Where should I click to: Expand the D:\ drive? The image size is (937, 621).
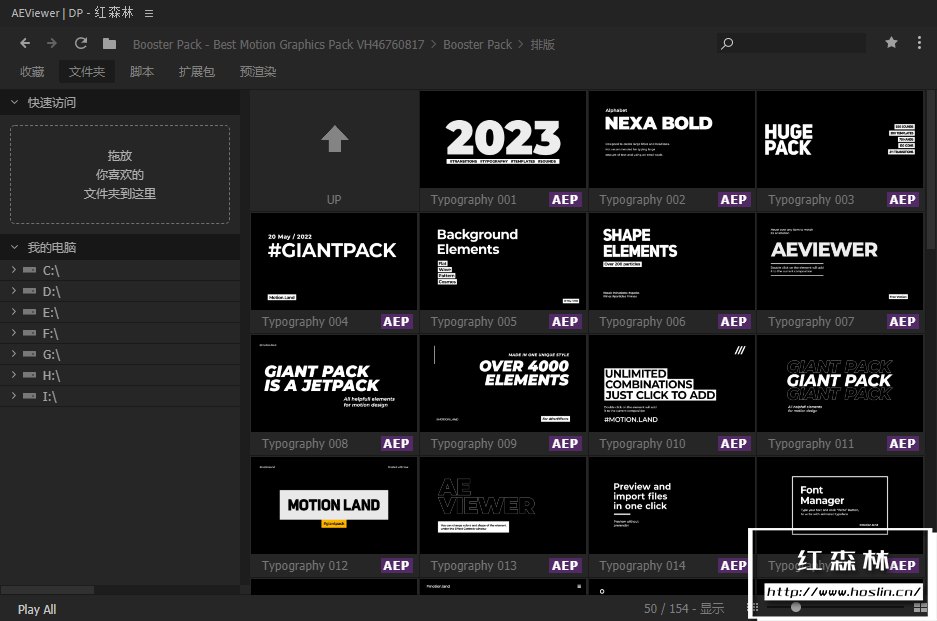click(14, 291)
